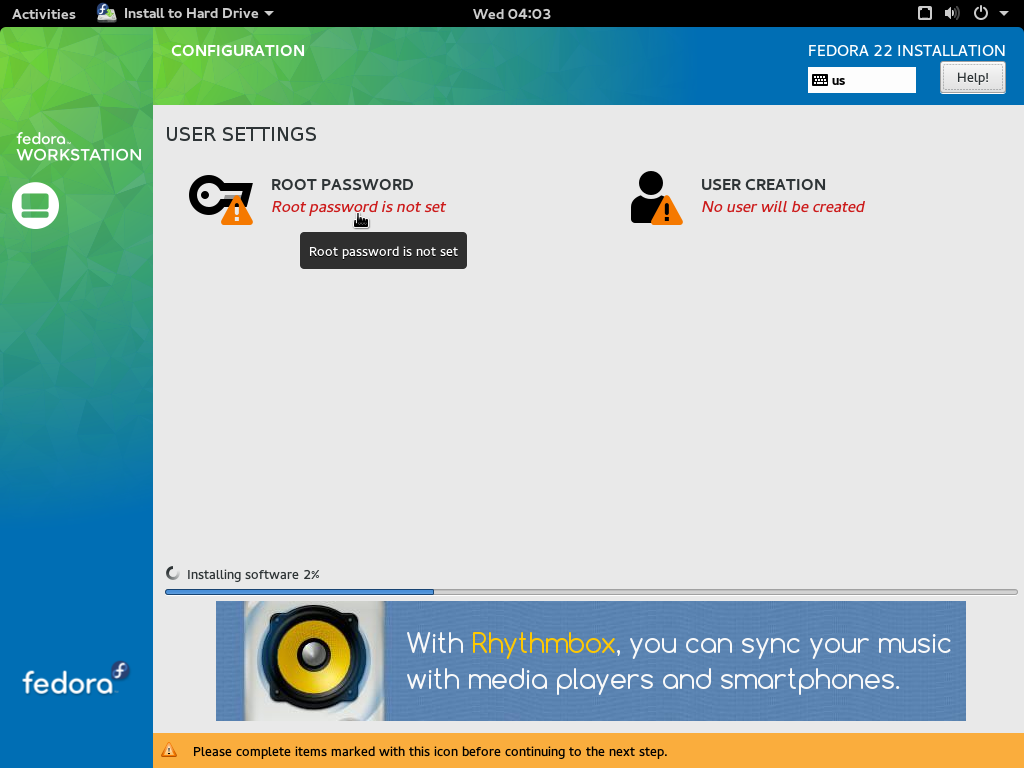Click the us keyboard layout field
The width and height of the screenshot is (1024, 768).
coord(861,80)
